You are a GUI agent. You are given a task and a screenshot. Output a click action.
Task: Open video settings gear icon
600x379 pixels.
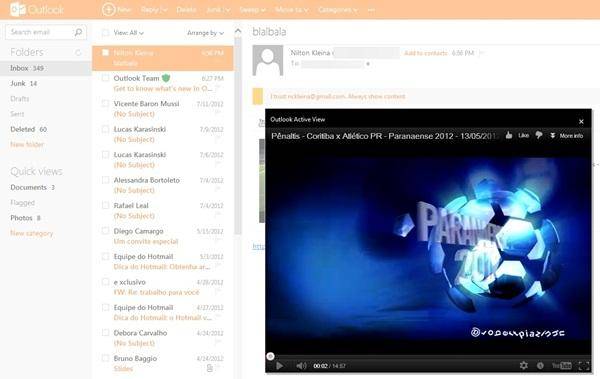[x=523, y=366]
